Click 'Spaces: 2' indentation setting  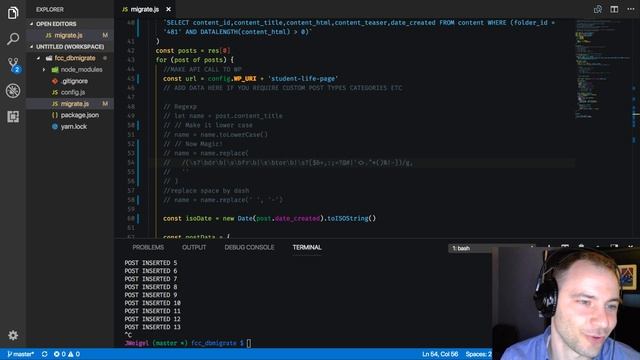478,354
